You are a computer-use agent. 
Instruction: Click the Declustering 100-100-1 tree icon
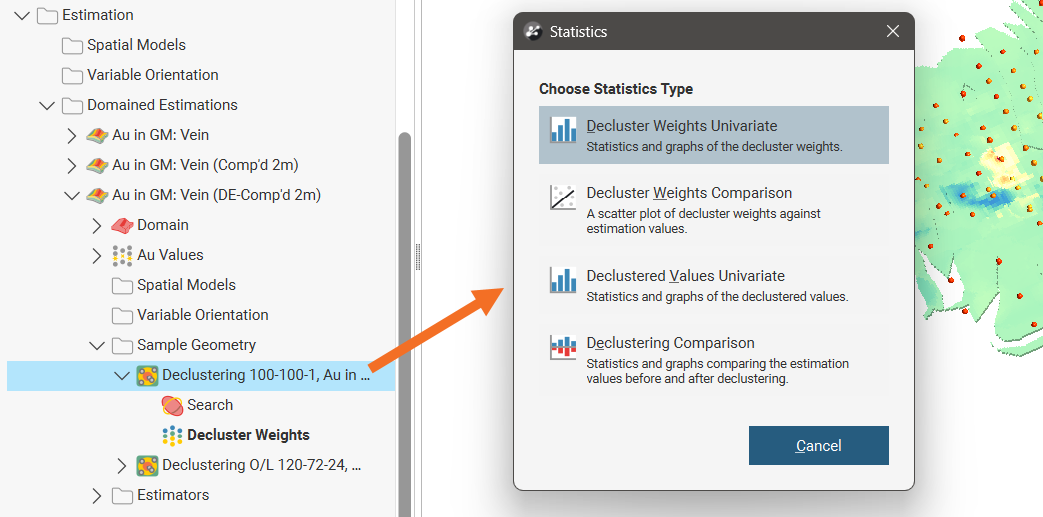[147, 376]
